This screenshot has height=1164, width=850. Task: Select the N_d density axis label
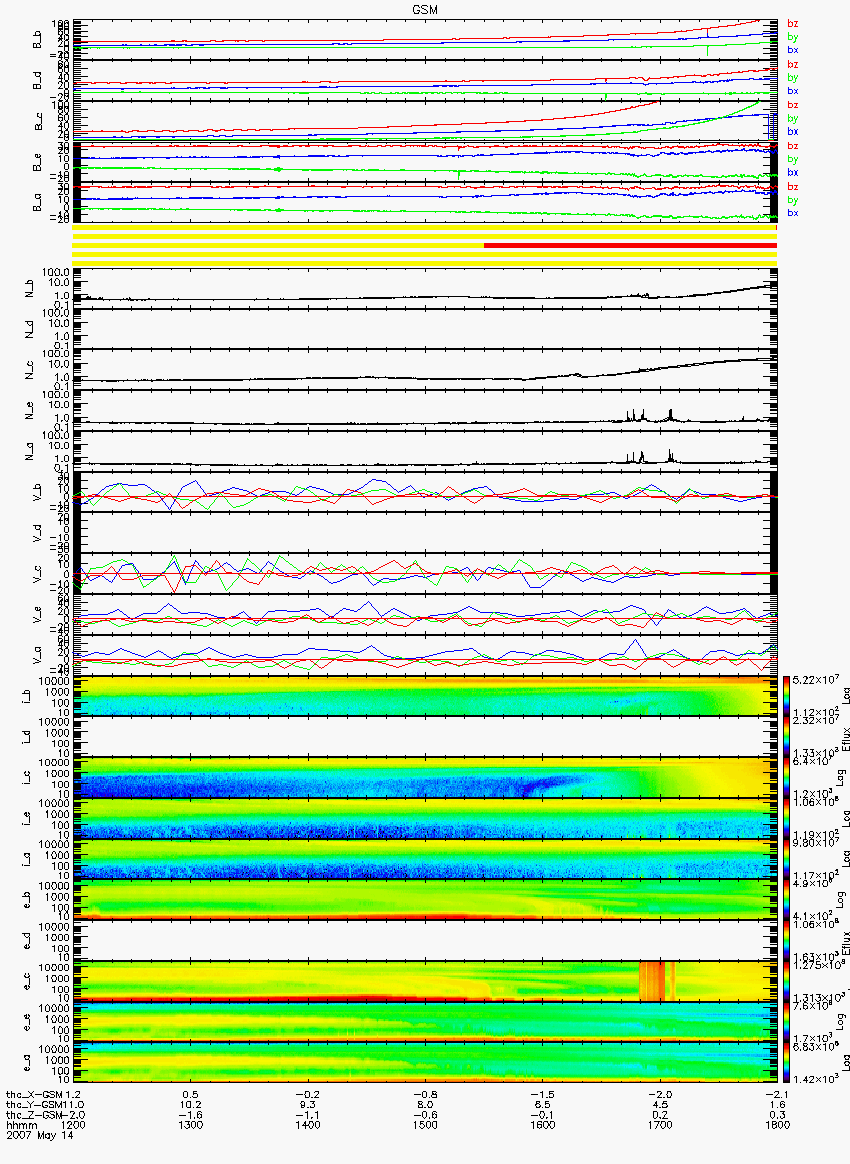pyautogui.click(x=30, y=330)
